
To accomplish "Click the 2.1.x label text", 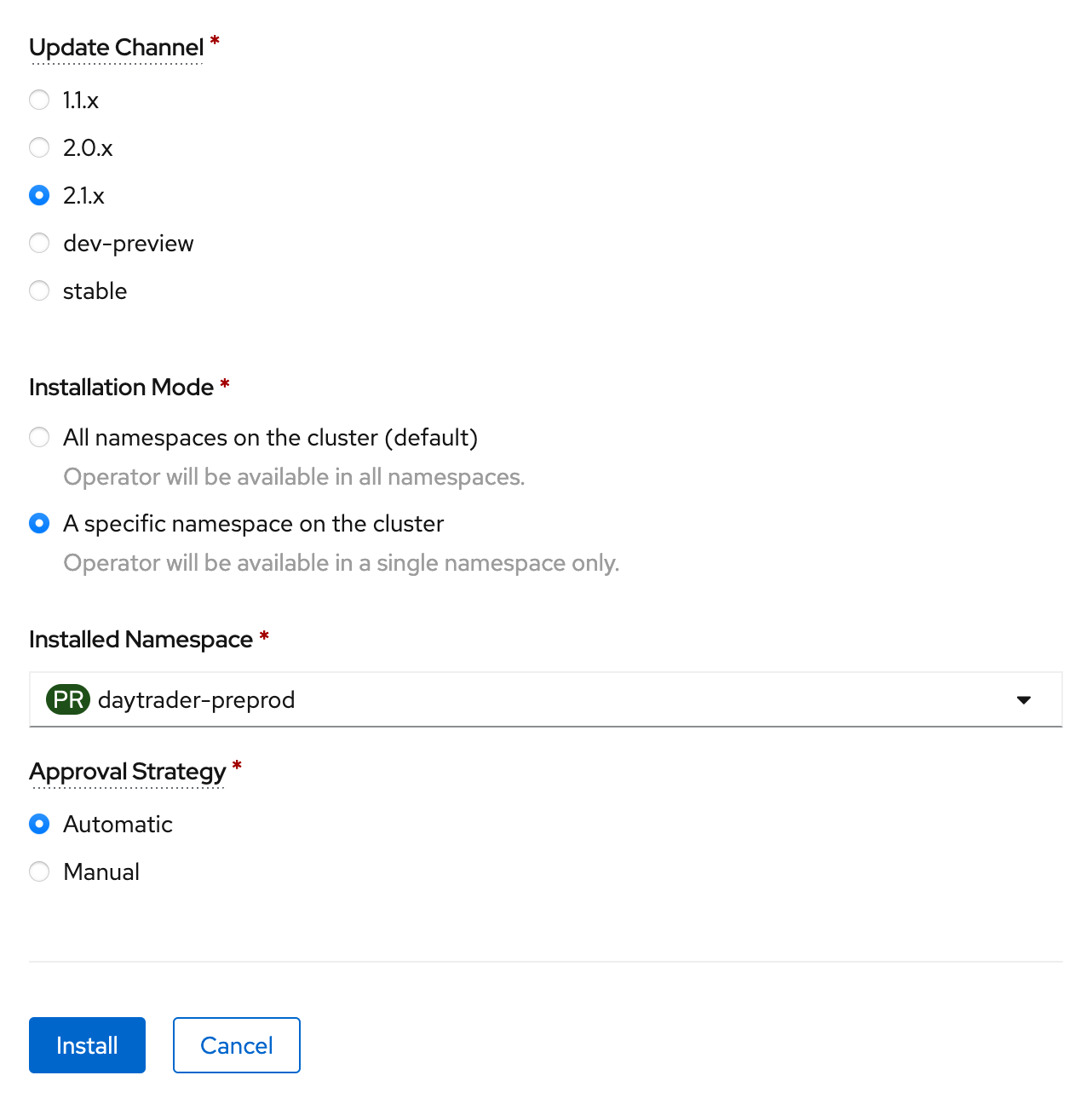I will [83, 196].
